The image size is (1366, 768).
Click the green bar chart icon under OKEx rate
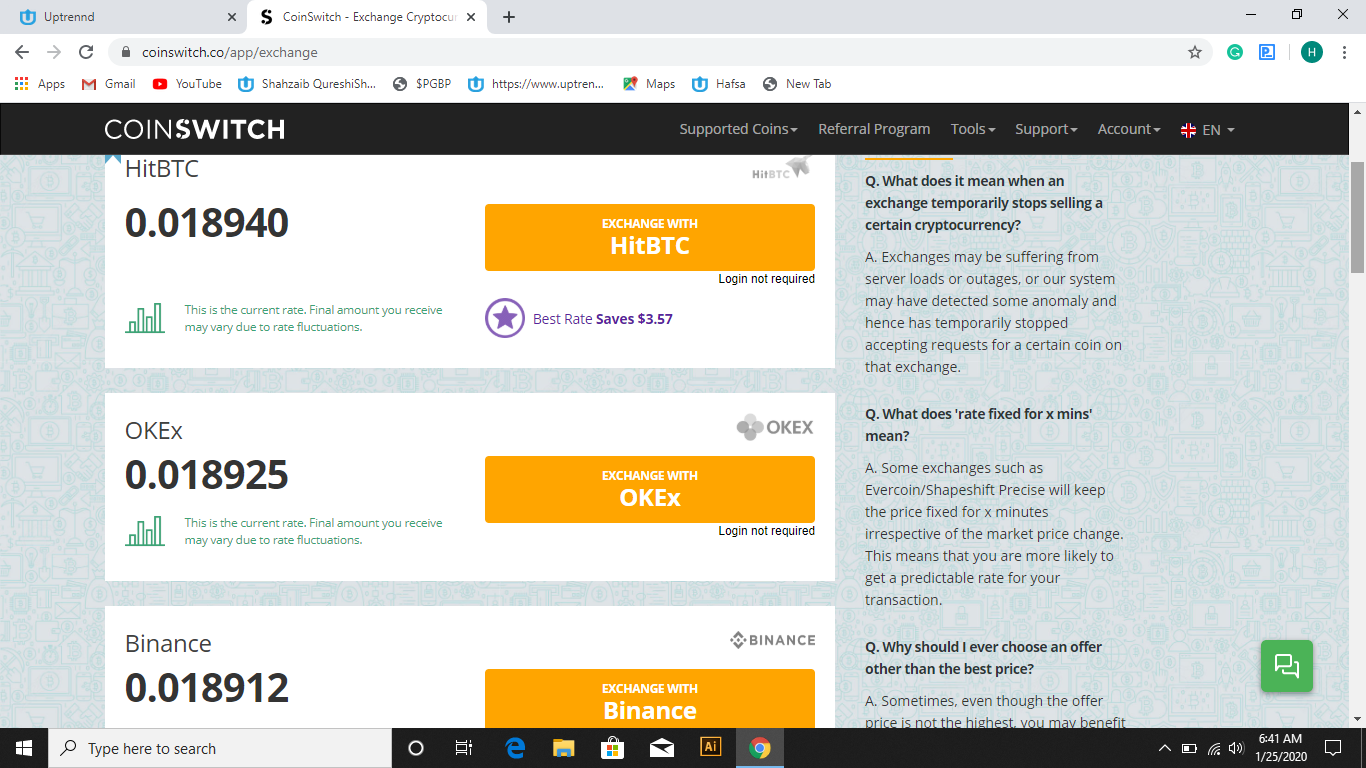pyautogui.click(x=145, y=531)
